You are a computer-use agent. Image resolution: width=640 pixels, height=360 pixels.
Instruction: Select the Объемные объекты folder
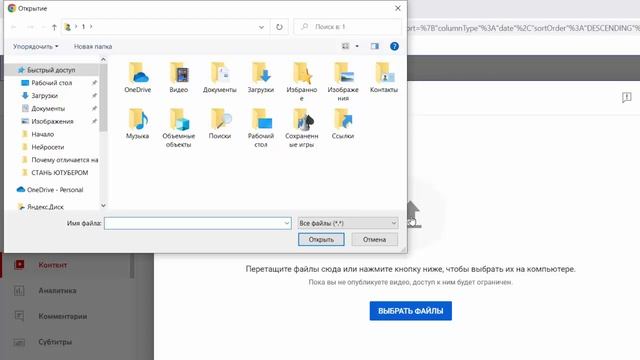pos(179,128)
